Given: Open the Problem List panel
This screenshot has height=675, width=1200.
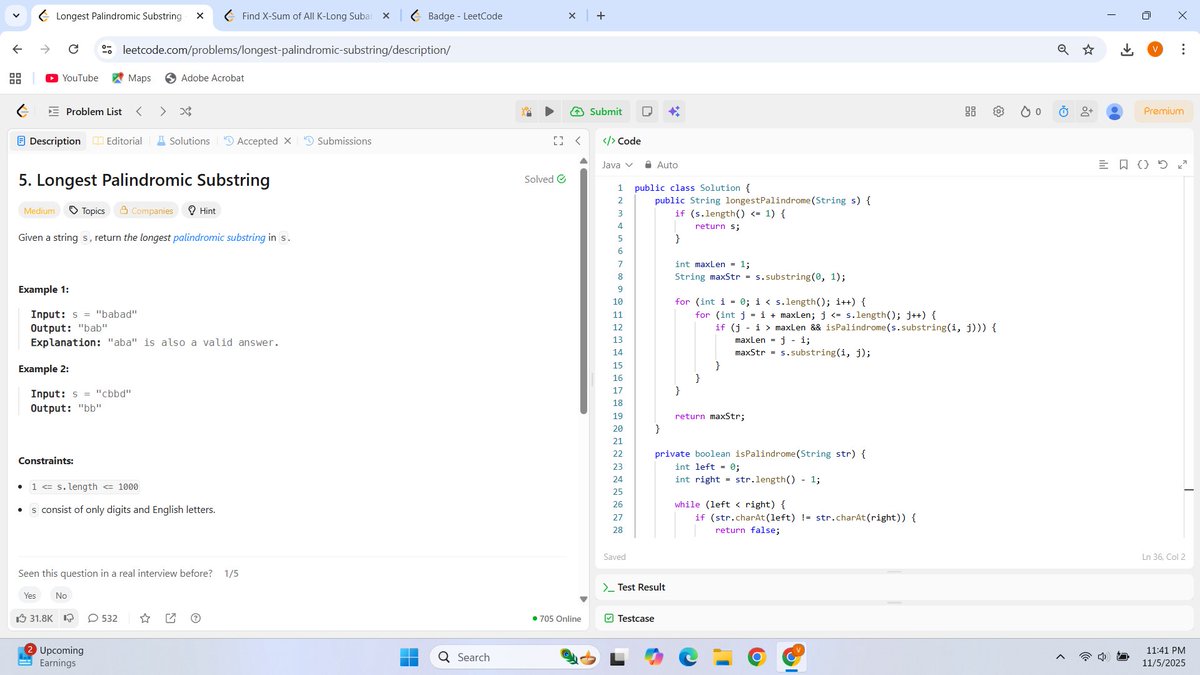Looking at the screenshot, I should [x=85, y=111].
